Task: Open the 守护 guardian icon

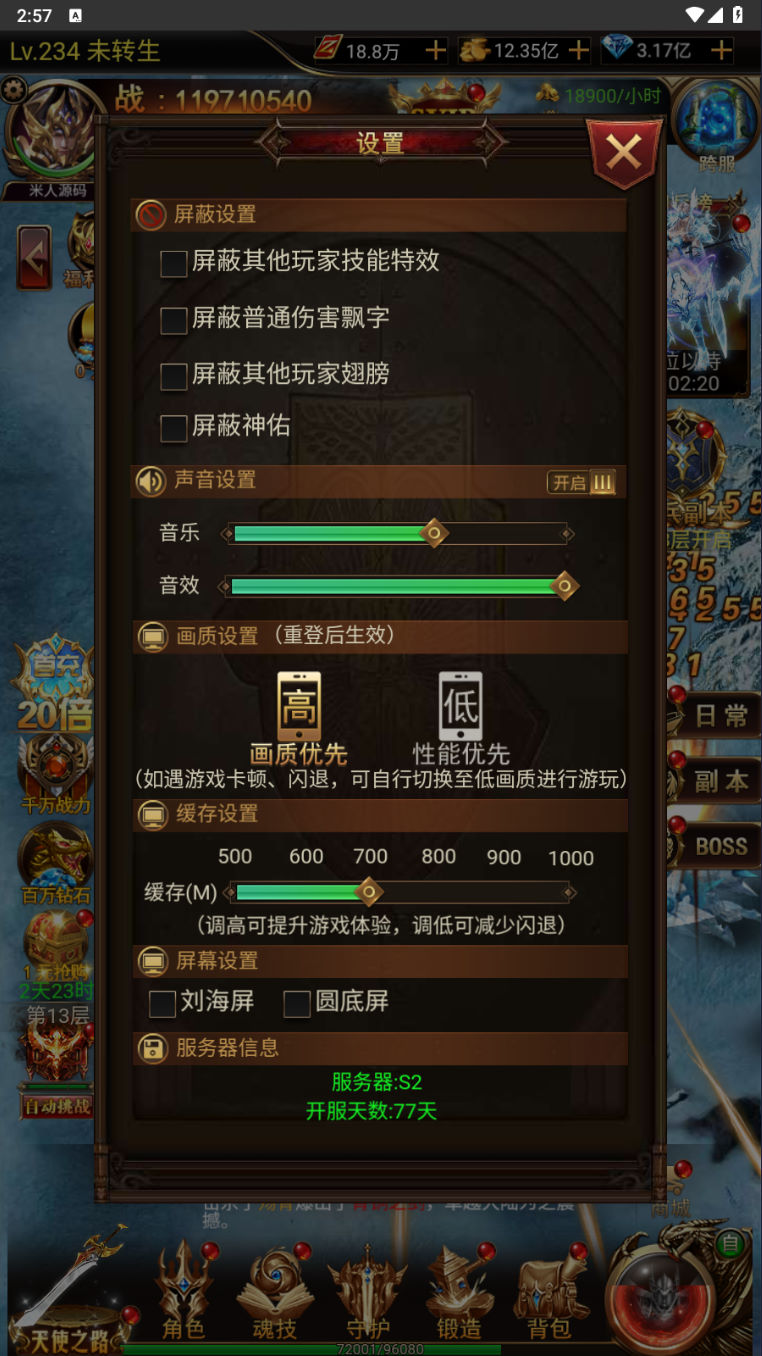Action: (367, 1292)
